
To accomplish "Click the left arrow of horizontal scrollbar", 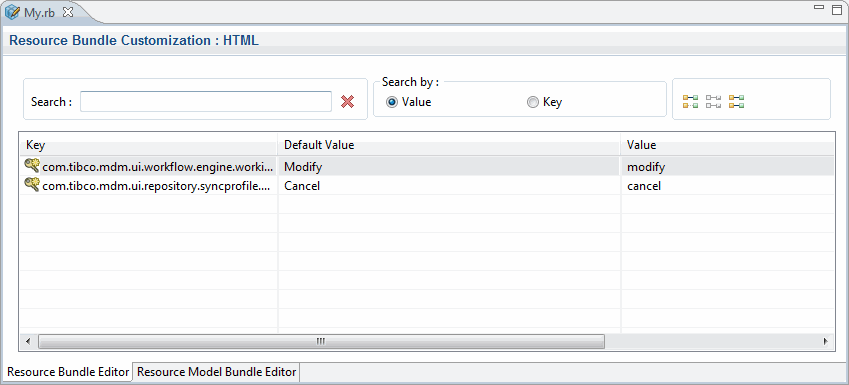I will click(x=28, y=341).
